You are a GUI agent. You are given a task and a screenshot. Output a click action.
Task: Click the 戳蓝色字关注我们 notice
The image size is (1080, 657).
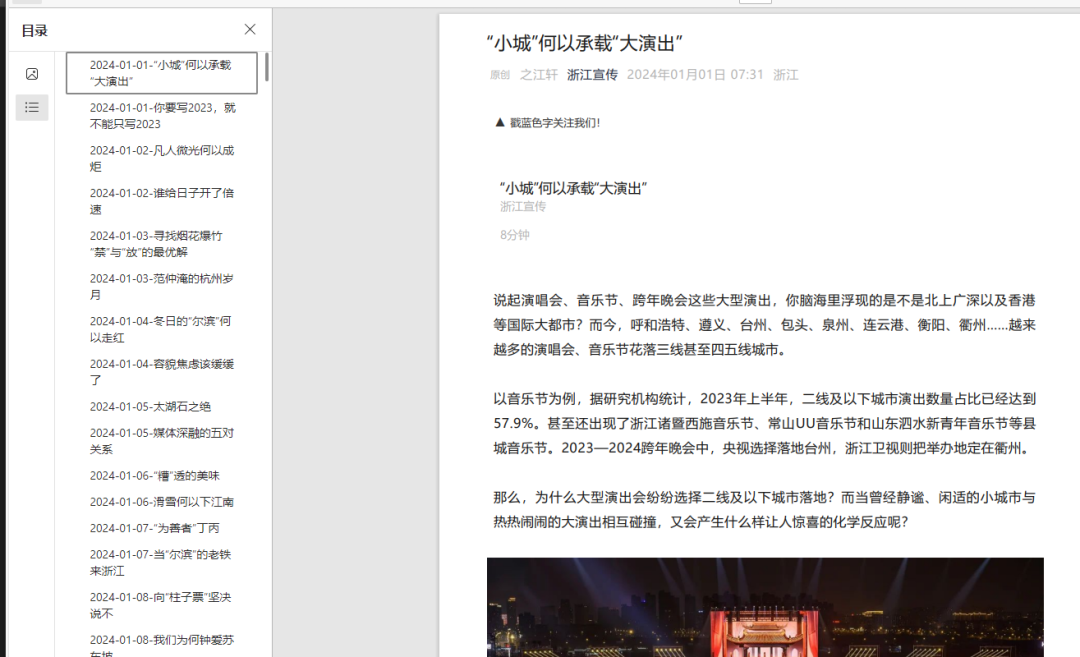548,123
